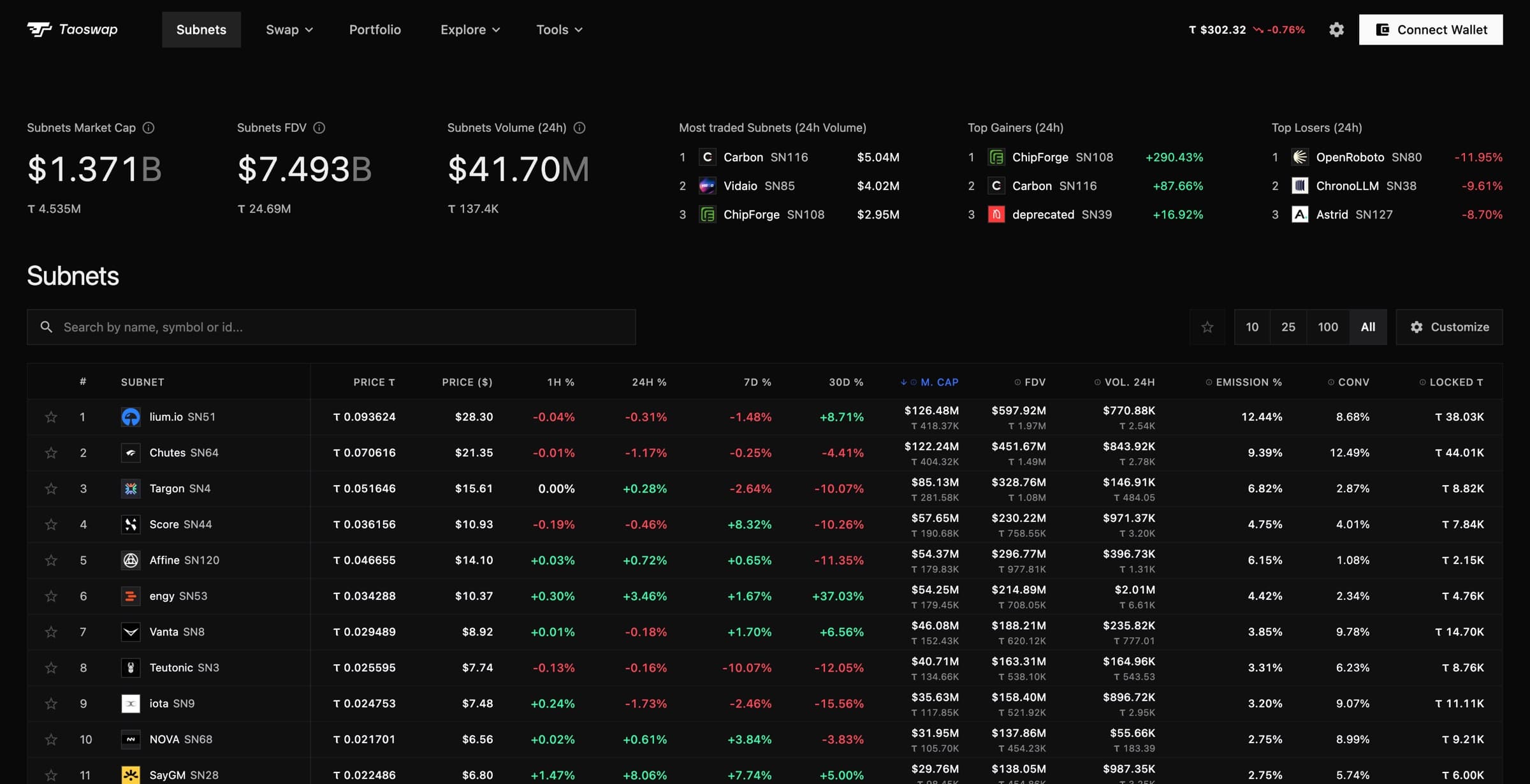This screenshot has height=784, width=1530.
Task: Click Subnets FDV info icon
Action: [x=319, y=127]
